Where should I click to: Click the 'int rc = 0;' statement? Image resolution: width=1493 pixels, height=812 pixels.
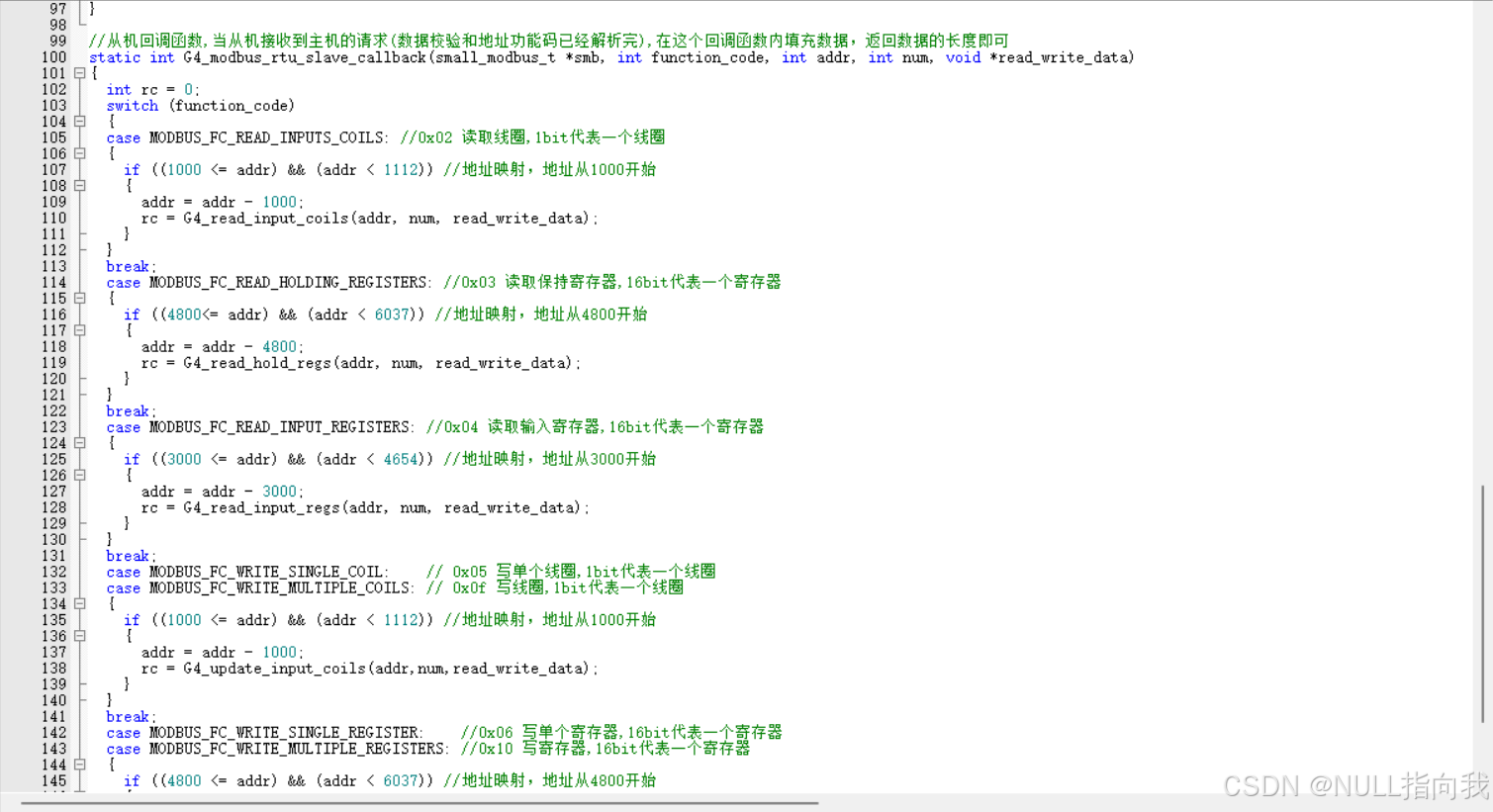click(x=152, y=90)
